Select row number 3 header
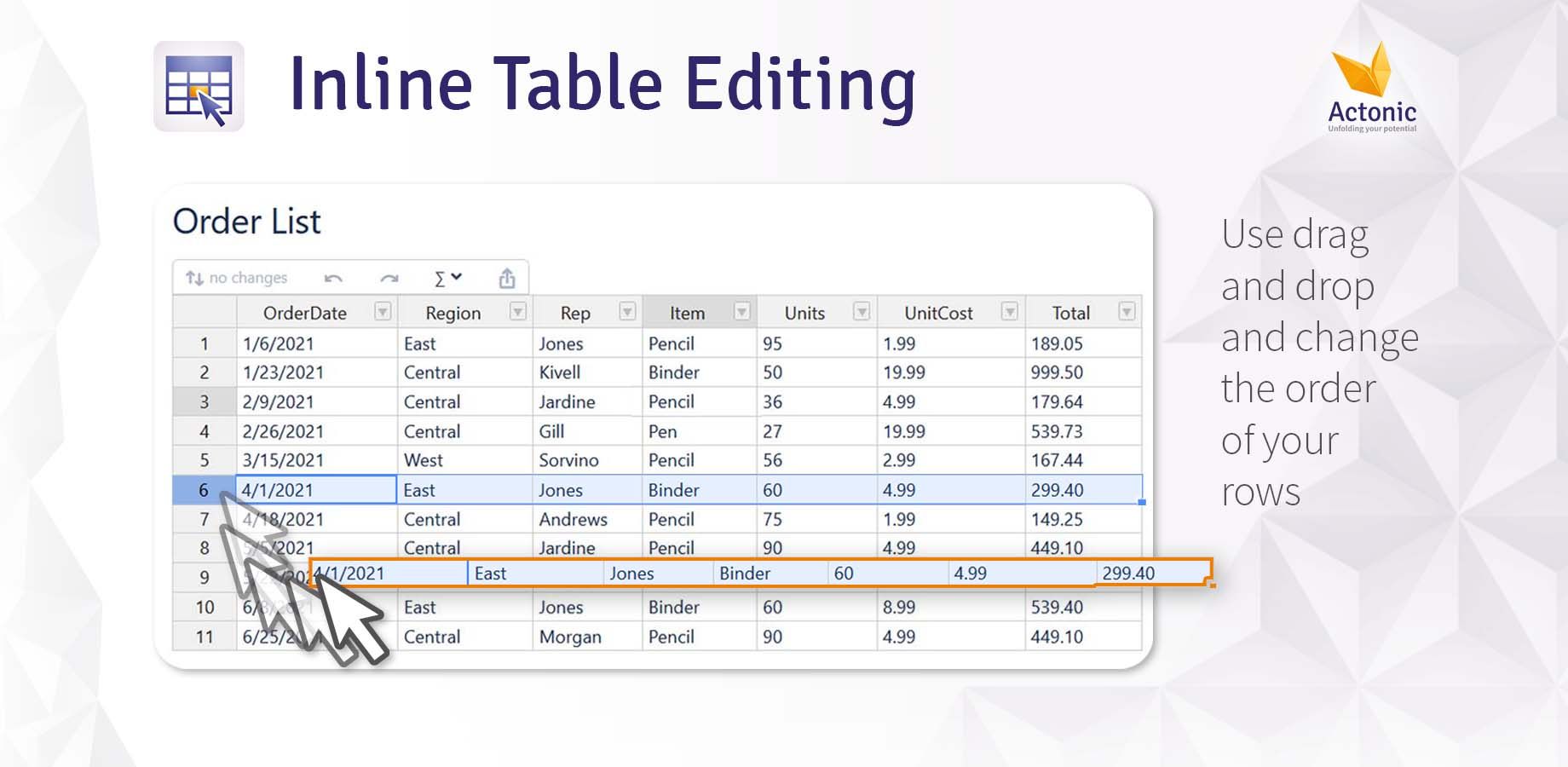1568x767 pixels. click(x=205, y=401)
